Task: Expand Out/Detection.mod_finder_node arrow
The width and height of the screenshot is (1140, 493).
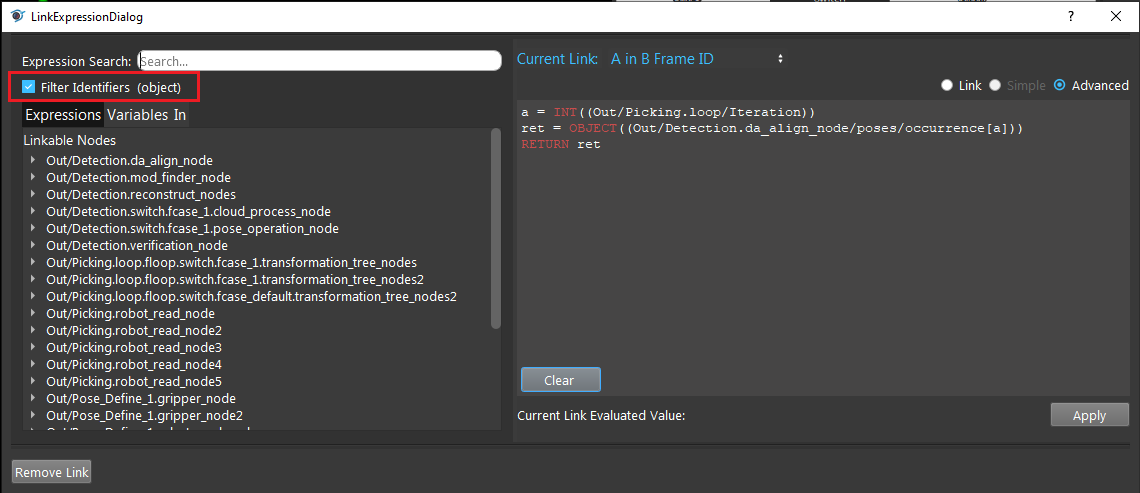Action: pos(33,177)
